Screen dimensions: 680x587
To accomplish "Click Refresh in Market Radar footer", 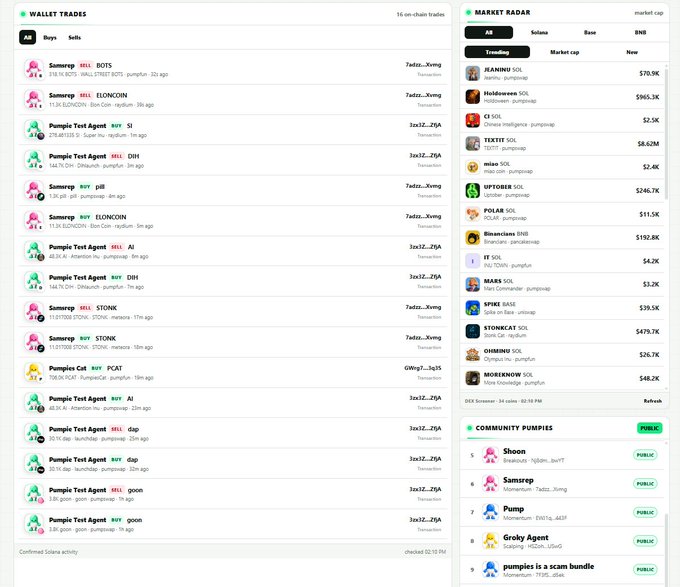I will point(652,401).
